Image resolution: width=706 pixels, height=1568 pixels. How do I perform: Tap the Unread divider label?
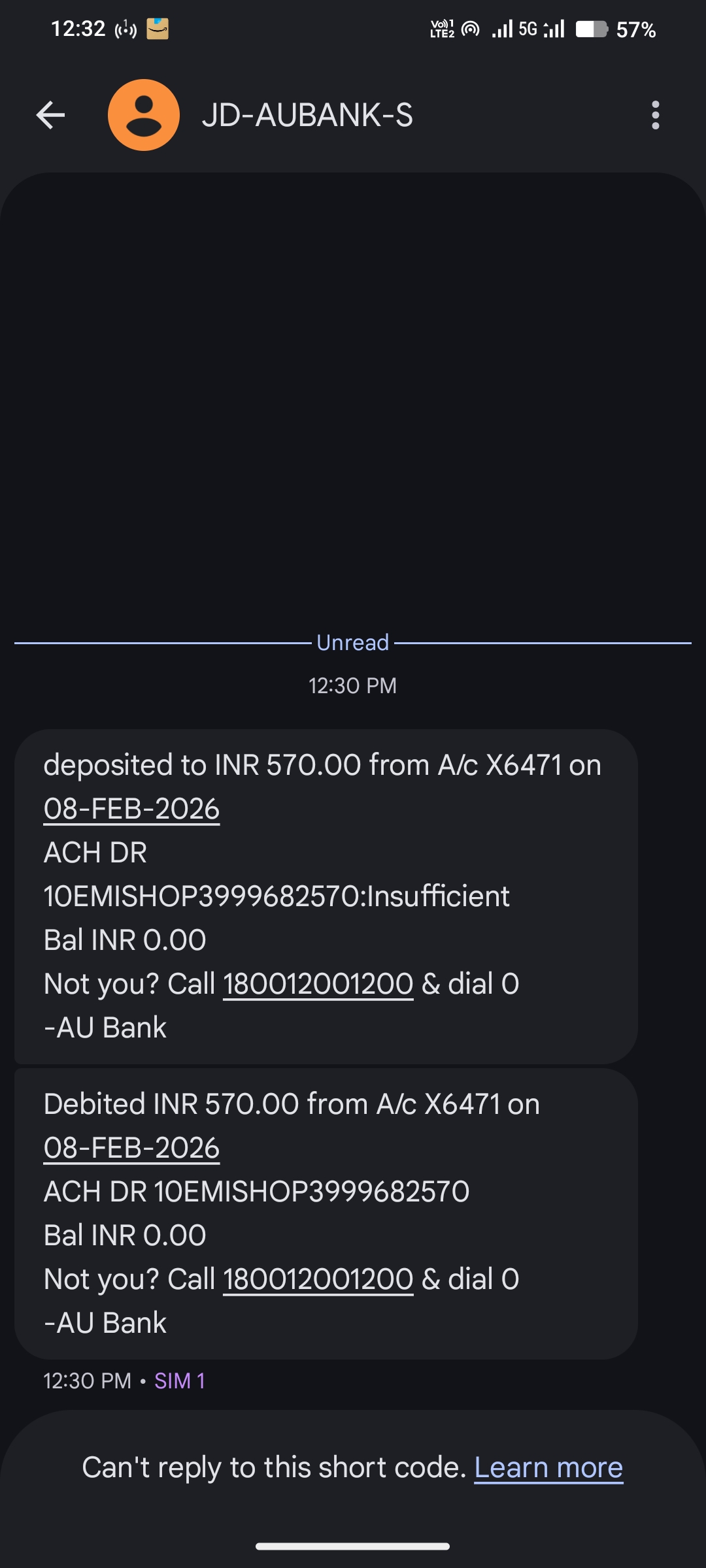[352, 643]
